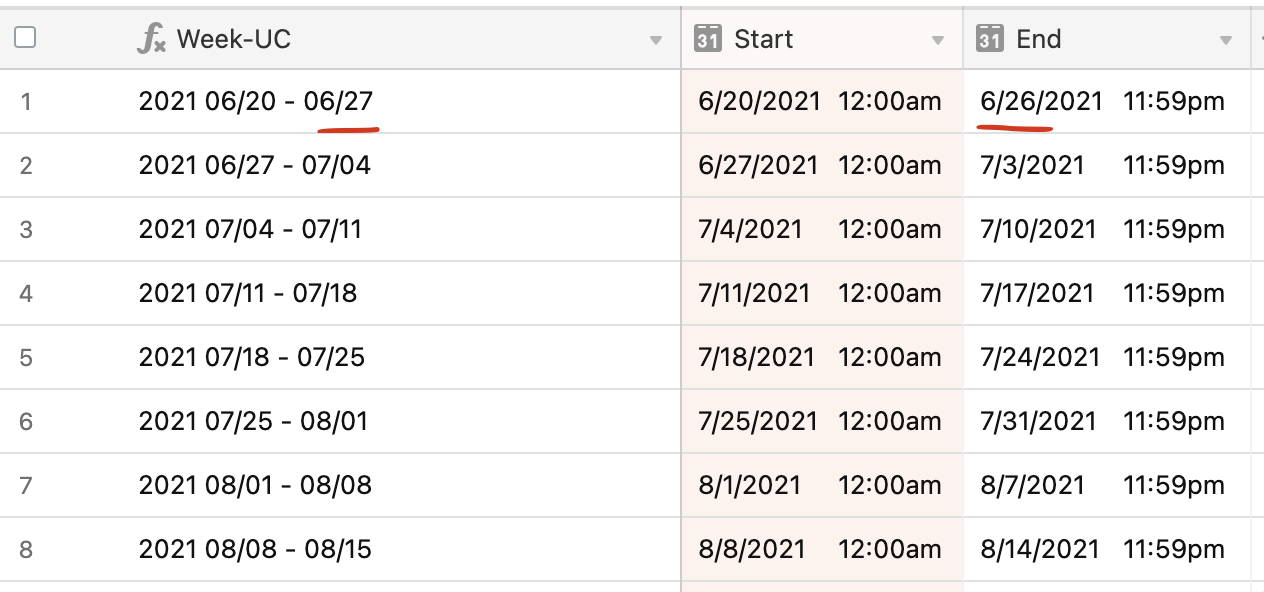Tick the select-all checkbox in header

pos(25,38)
